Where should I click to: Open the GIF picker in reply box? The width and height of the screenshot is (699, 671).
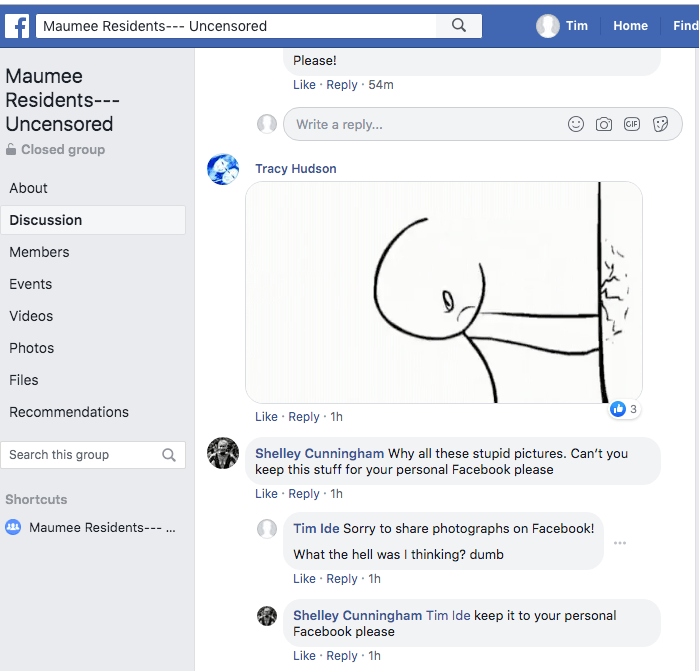coord(632,124)
